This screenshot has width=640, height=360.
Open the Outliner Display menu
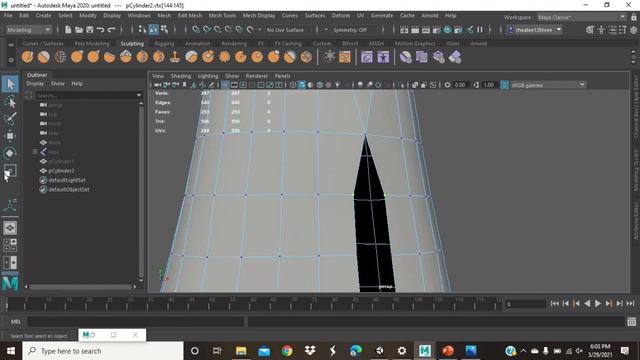coord(35,83)
